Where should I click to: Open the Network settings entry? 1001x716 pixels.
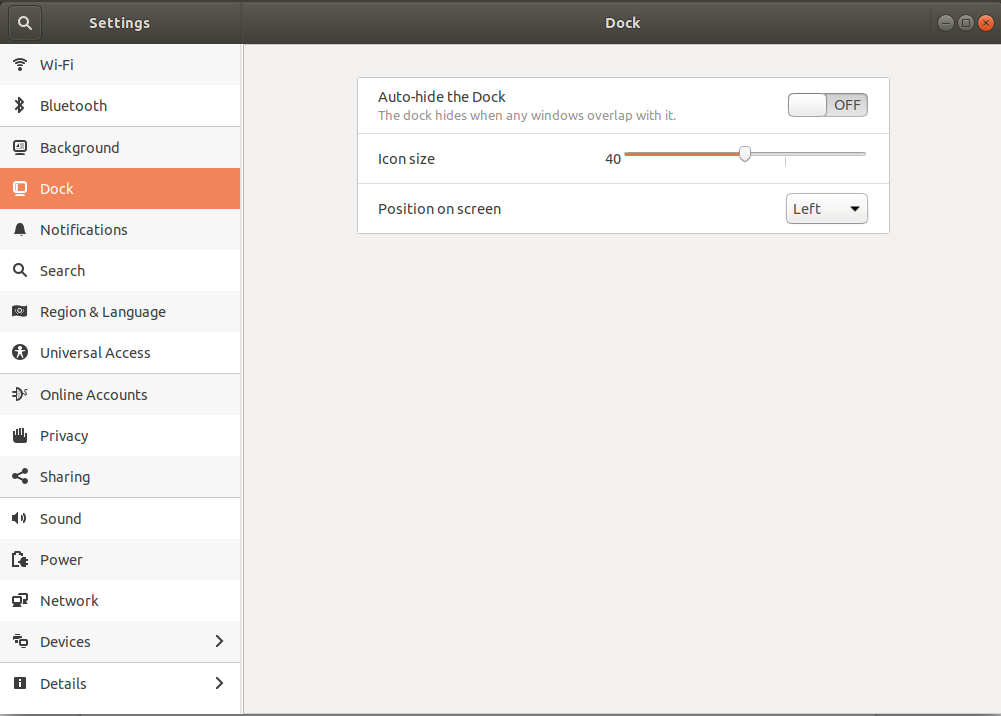(69, 601)
